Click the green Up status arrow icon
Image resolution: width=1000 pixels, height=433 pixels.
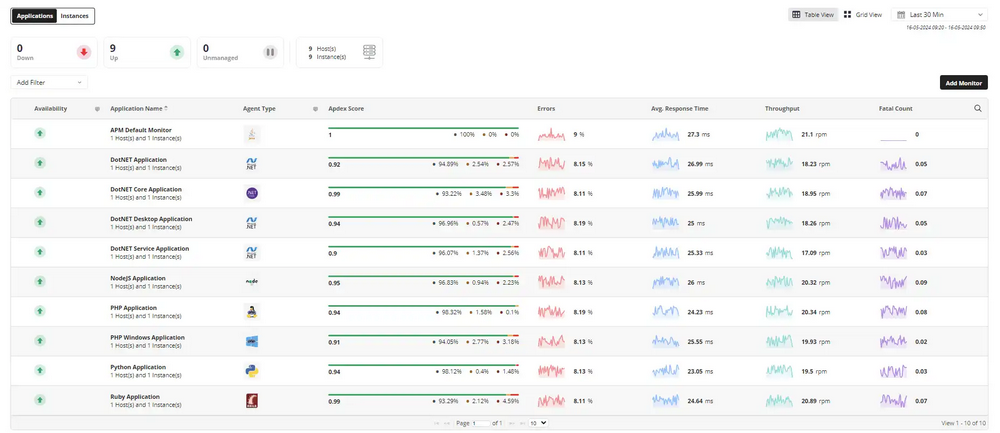pyautogui.click(x=176, y=52)
